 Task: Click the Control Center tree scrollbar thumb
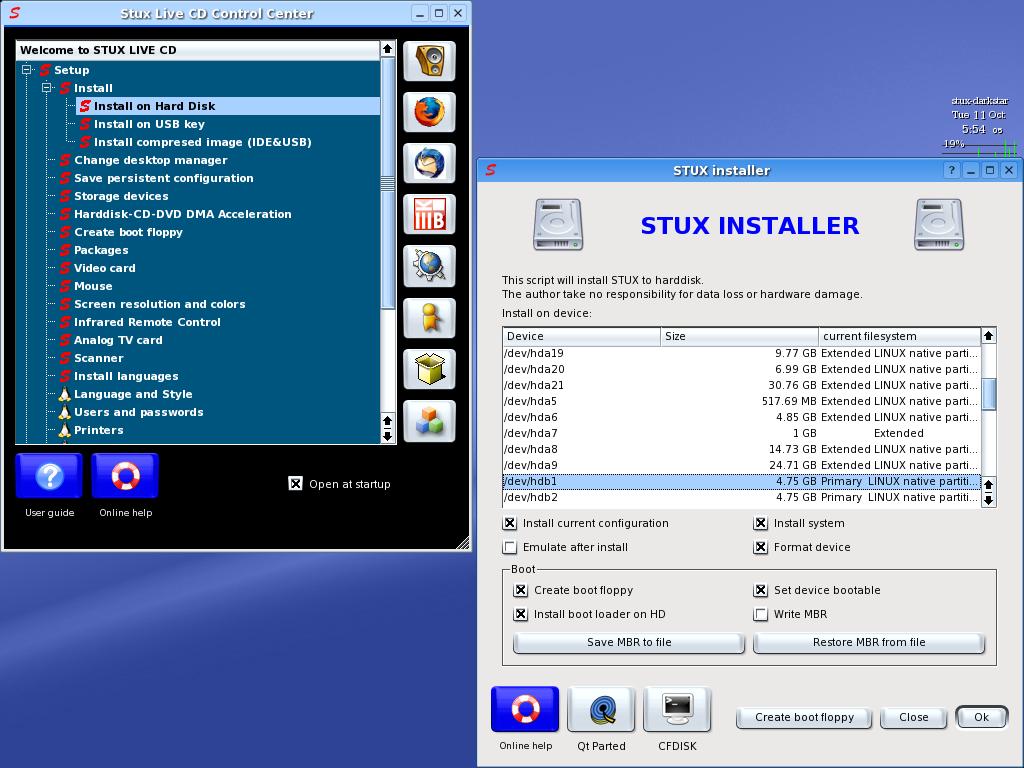coord(387,183)
